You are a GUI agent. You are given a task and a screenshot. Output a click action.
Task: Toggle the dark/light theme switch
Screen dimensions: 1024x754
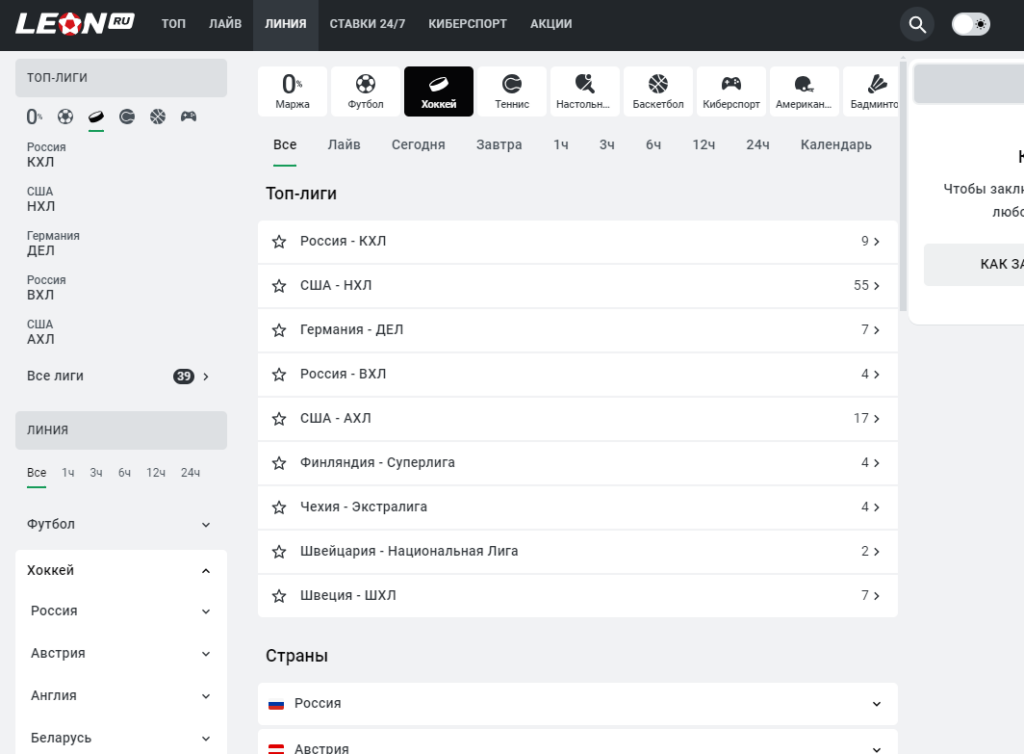point(970,25)
